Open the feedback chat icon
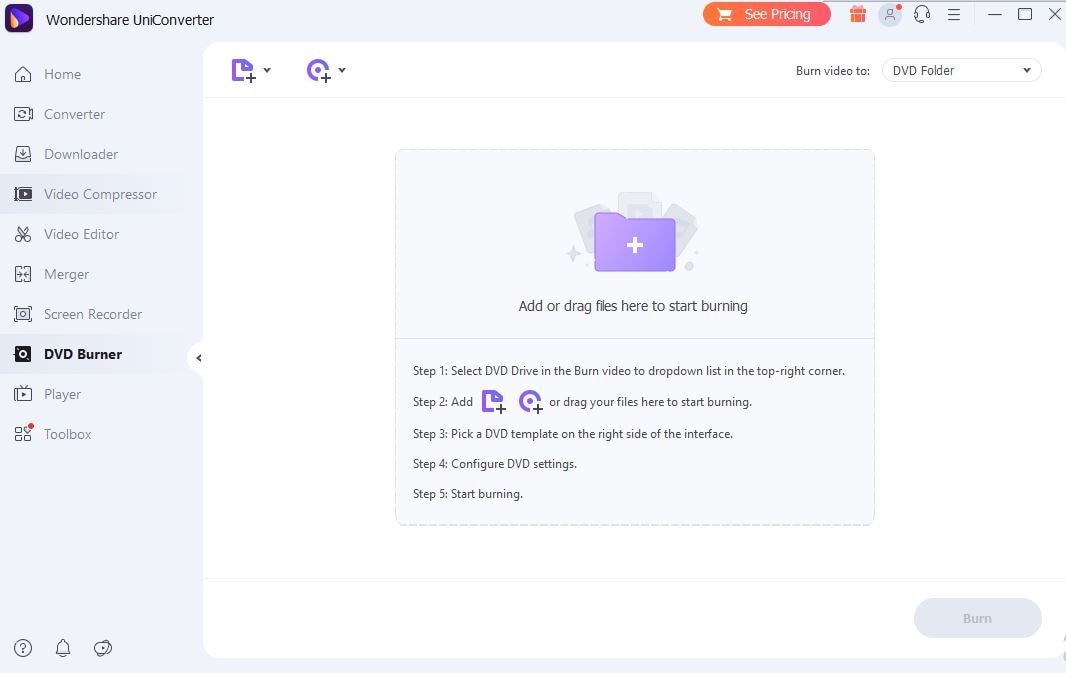Image resolution: width=1066 pixels, height=673 pixels. pos(103,648)
